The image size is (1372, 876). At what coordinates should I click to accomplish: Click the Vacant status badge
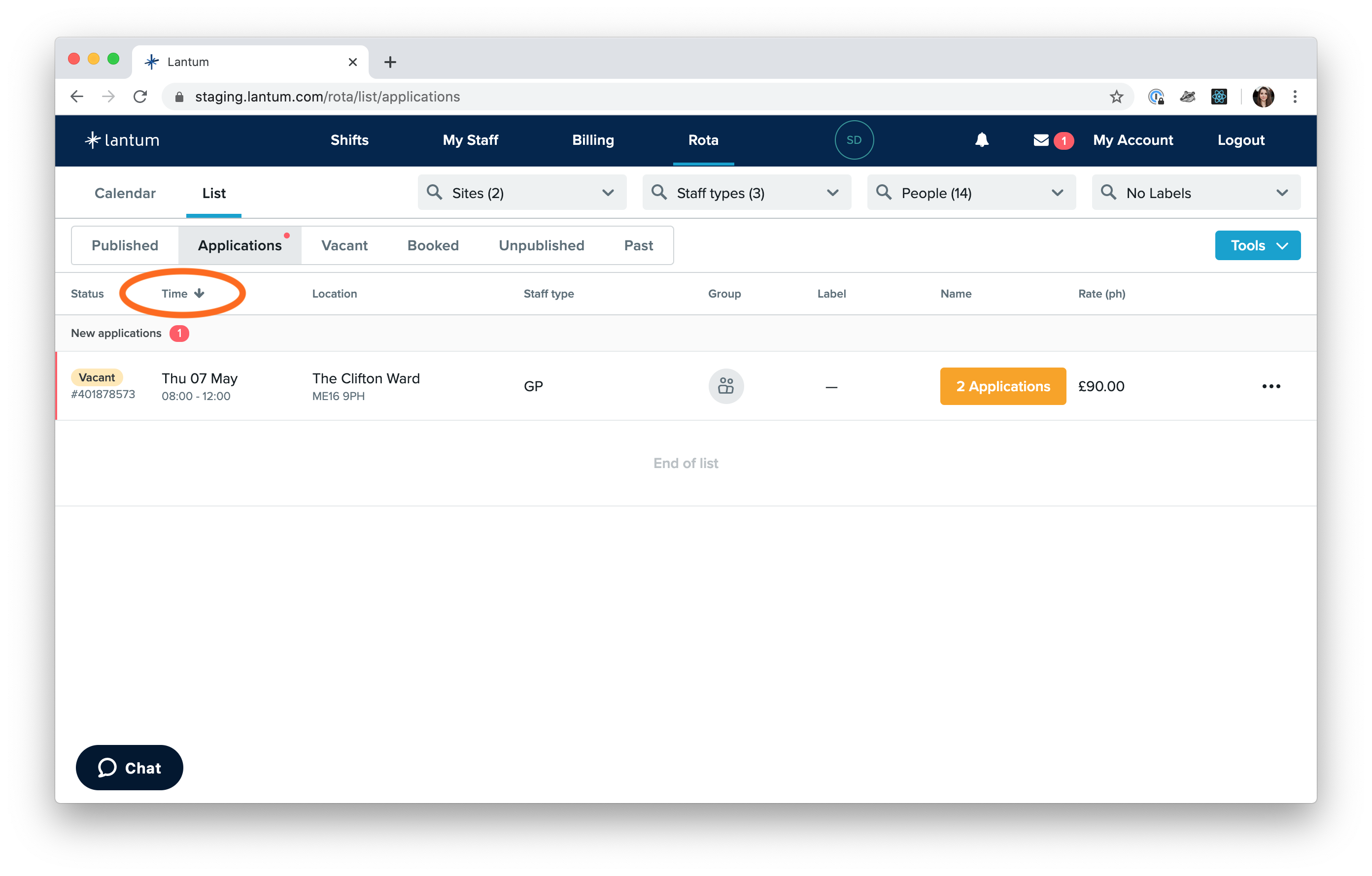[96, 377]
